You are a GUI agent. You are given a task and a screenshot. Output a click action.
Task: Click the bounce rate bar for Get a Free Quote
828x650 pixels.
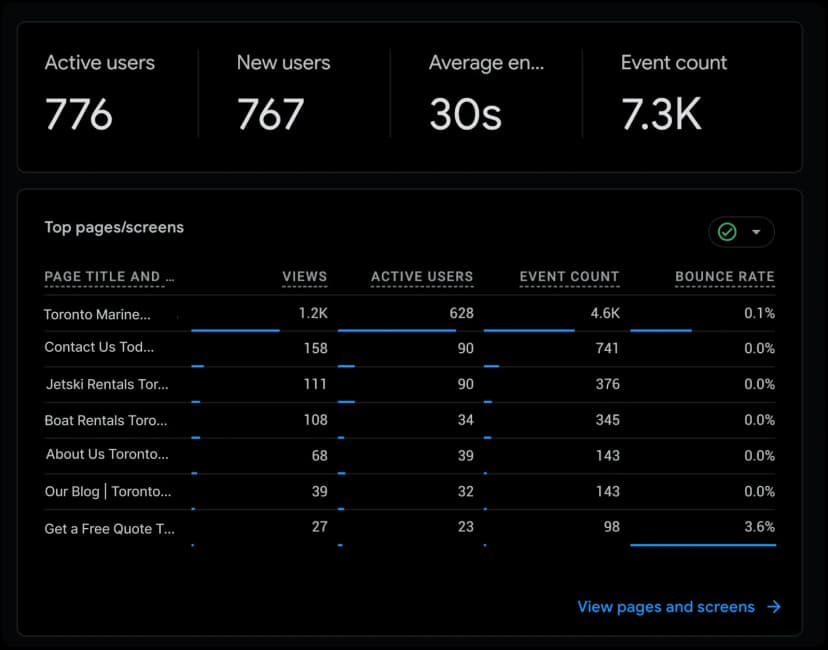tap(702, 542)
